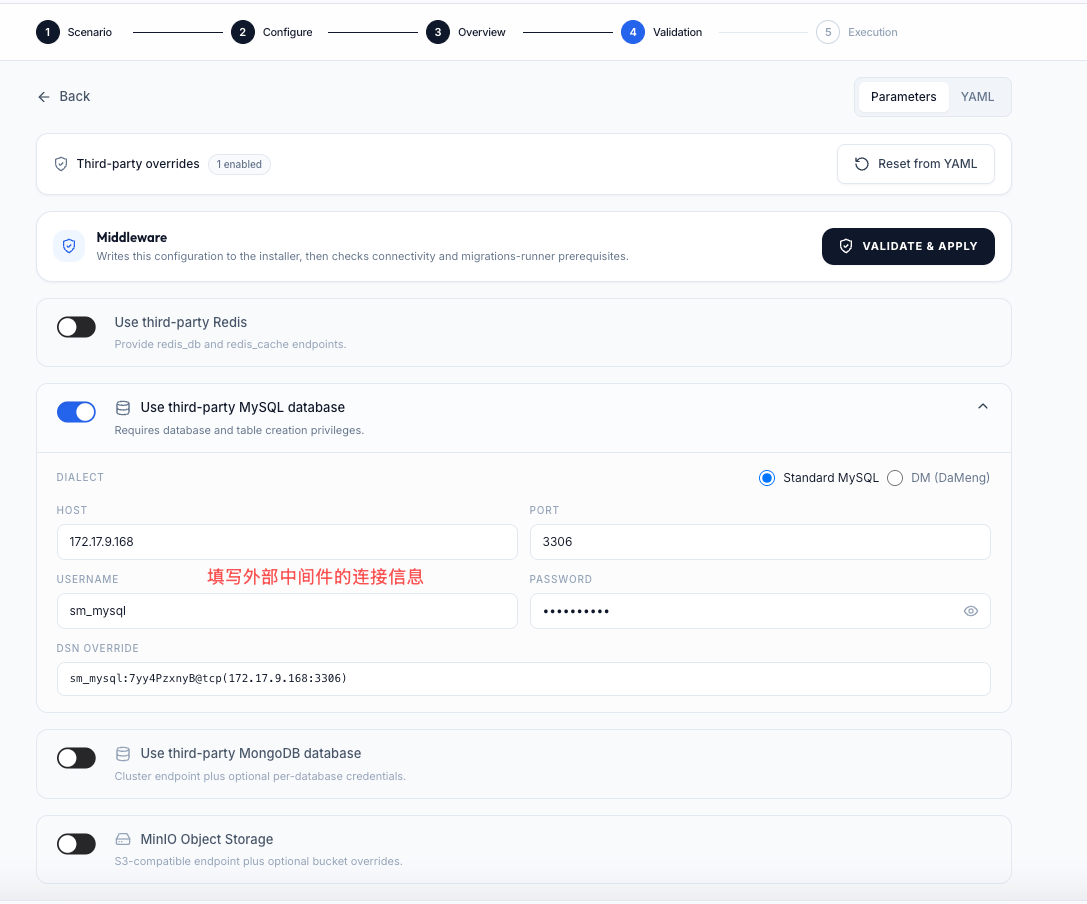Switch to the Parameters tab
This screenshot has width=1087, height=904.
pyautogui.click(x=903, y=97)
